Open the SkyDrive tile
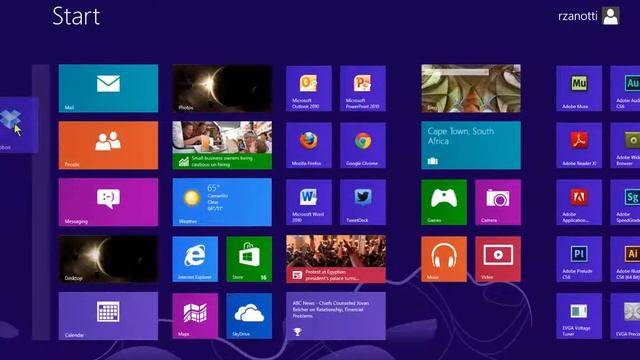 click(249, 316)
